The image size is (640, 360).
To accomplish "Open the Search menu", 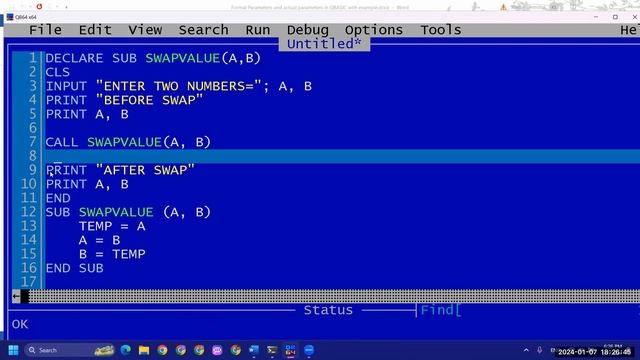I will (203, 30).
